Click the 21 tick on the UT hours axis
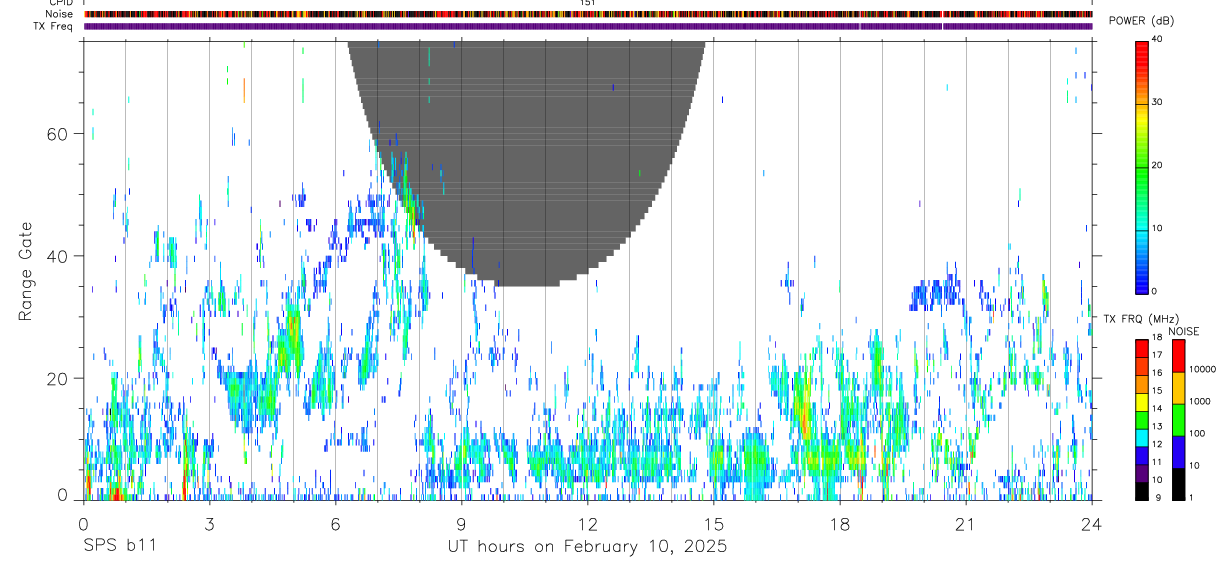This screenshot has height=567, width=1228. [x=966, y=523]
